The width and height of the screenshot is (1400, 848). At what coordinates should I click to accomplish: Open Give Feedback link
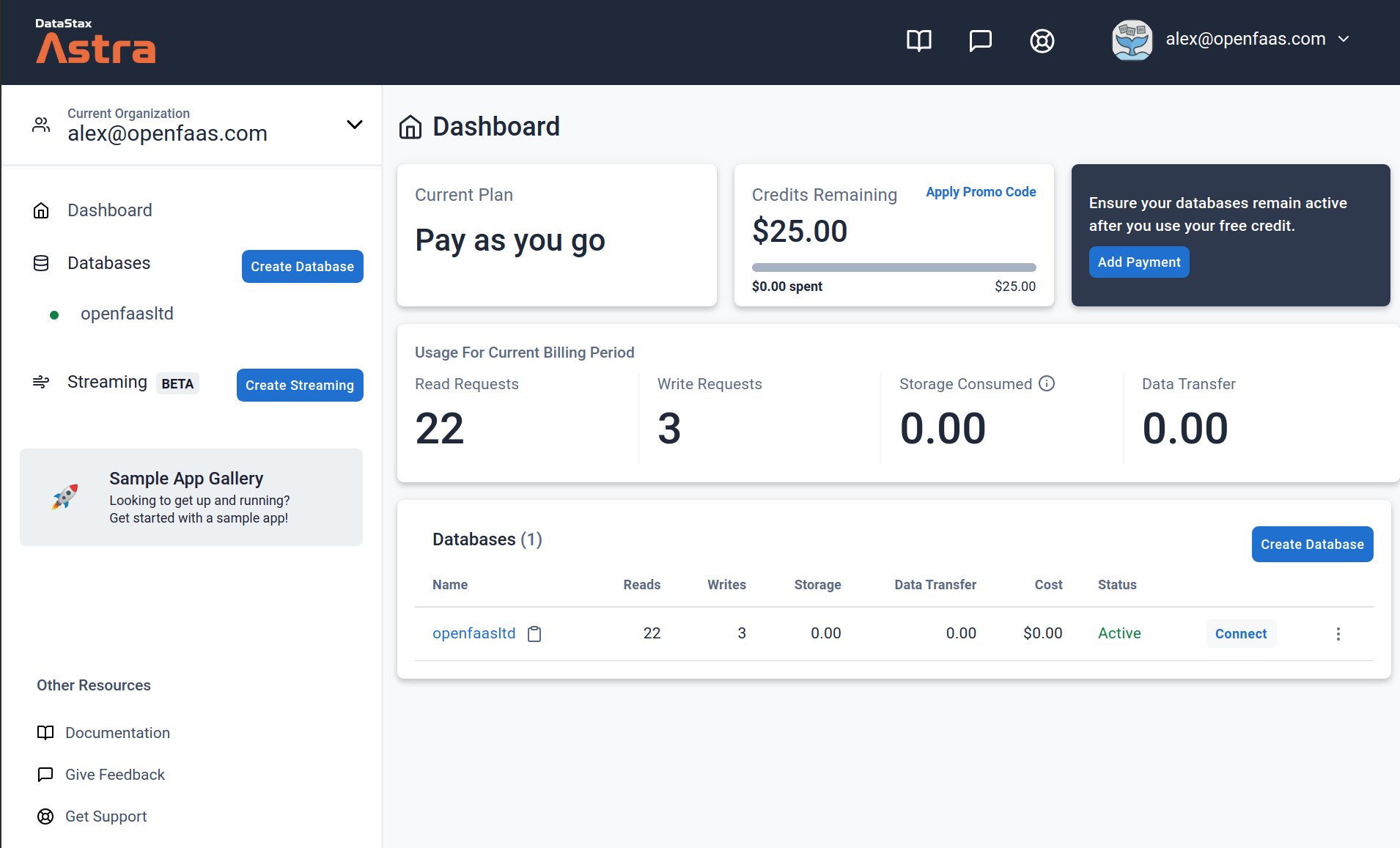115,775
